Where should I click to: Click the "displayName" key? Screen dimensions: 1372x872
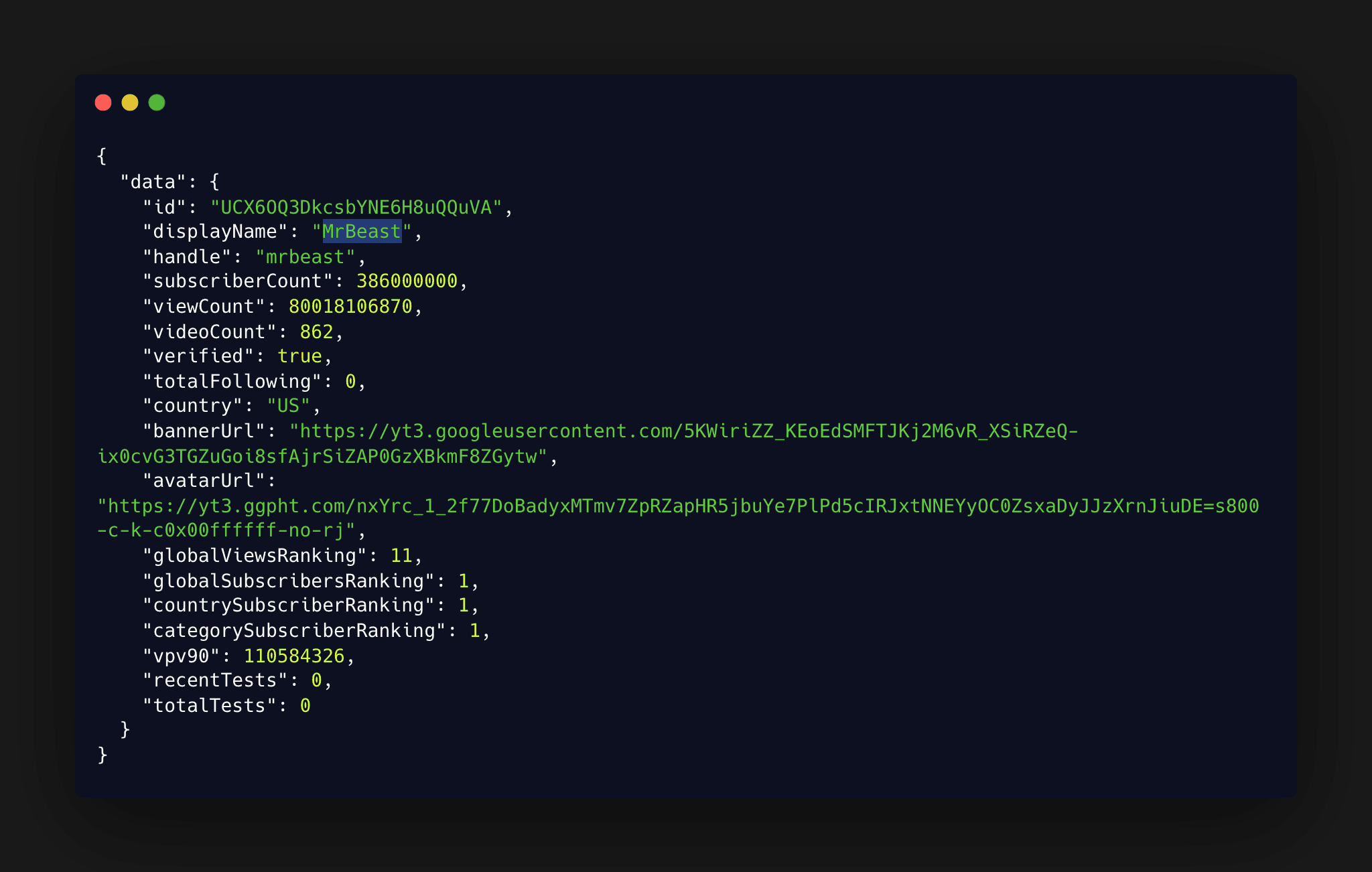216,232
